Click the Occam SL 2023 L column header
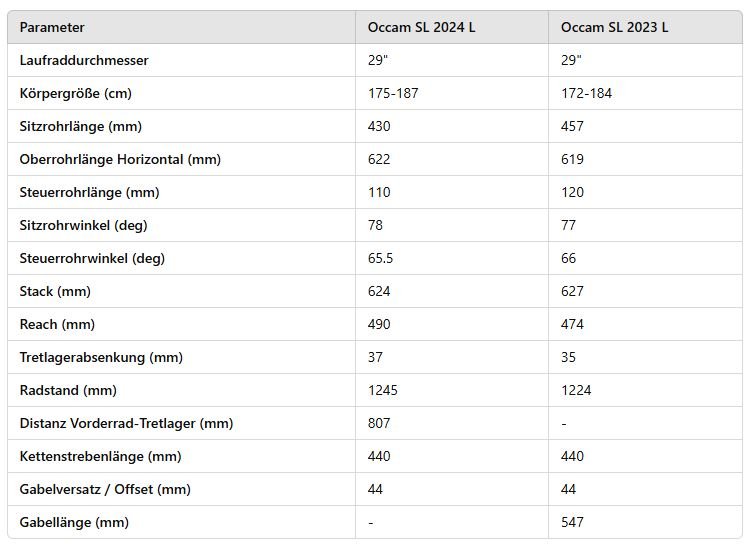The width and height of the screenshot is (754, 547). pyautogui.click(x=614, y=27)
